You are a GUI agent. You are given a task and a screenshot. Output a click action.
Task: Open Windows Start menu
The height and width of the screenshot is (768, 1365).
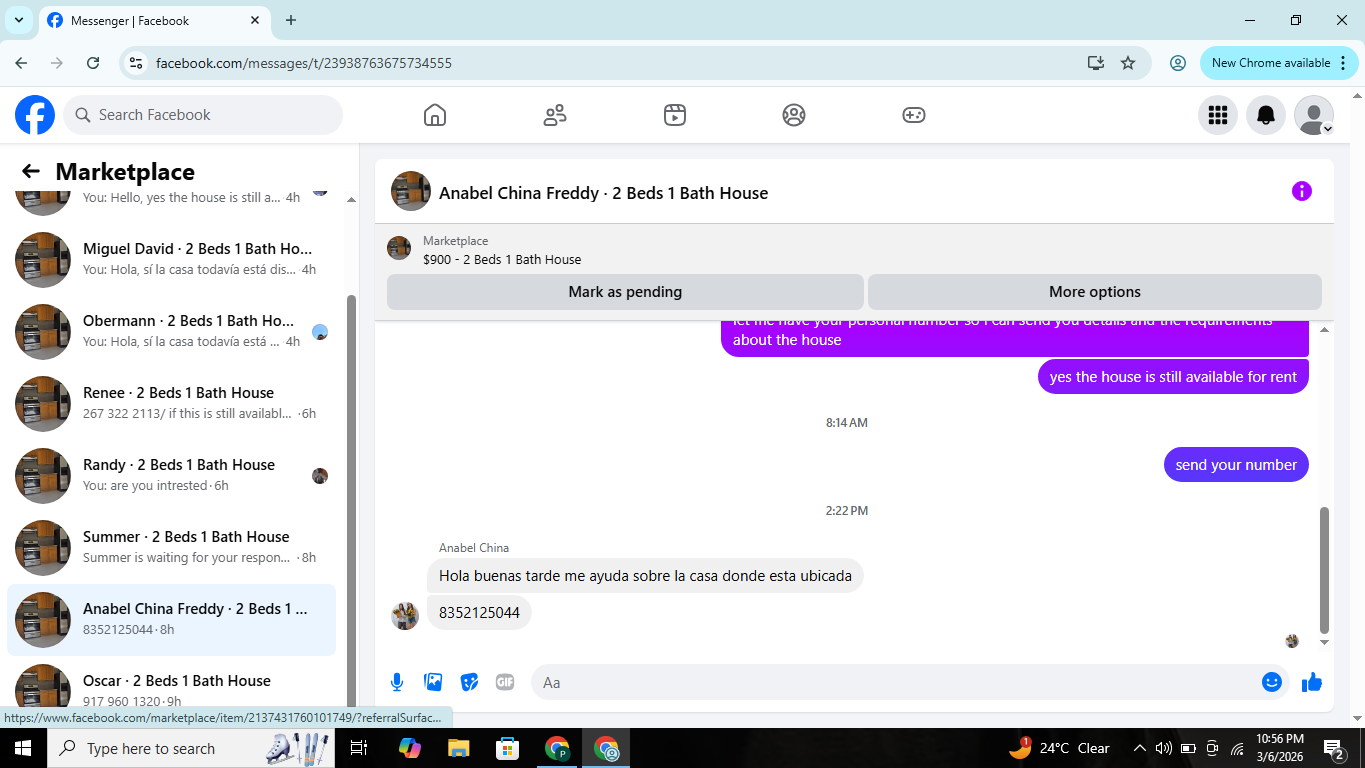click(22, 748)
